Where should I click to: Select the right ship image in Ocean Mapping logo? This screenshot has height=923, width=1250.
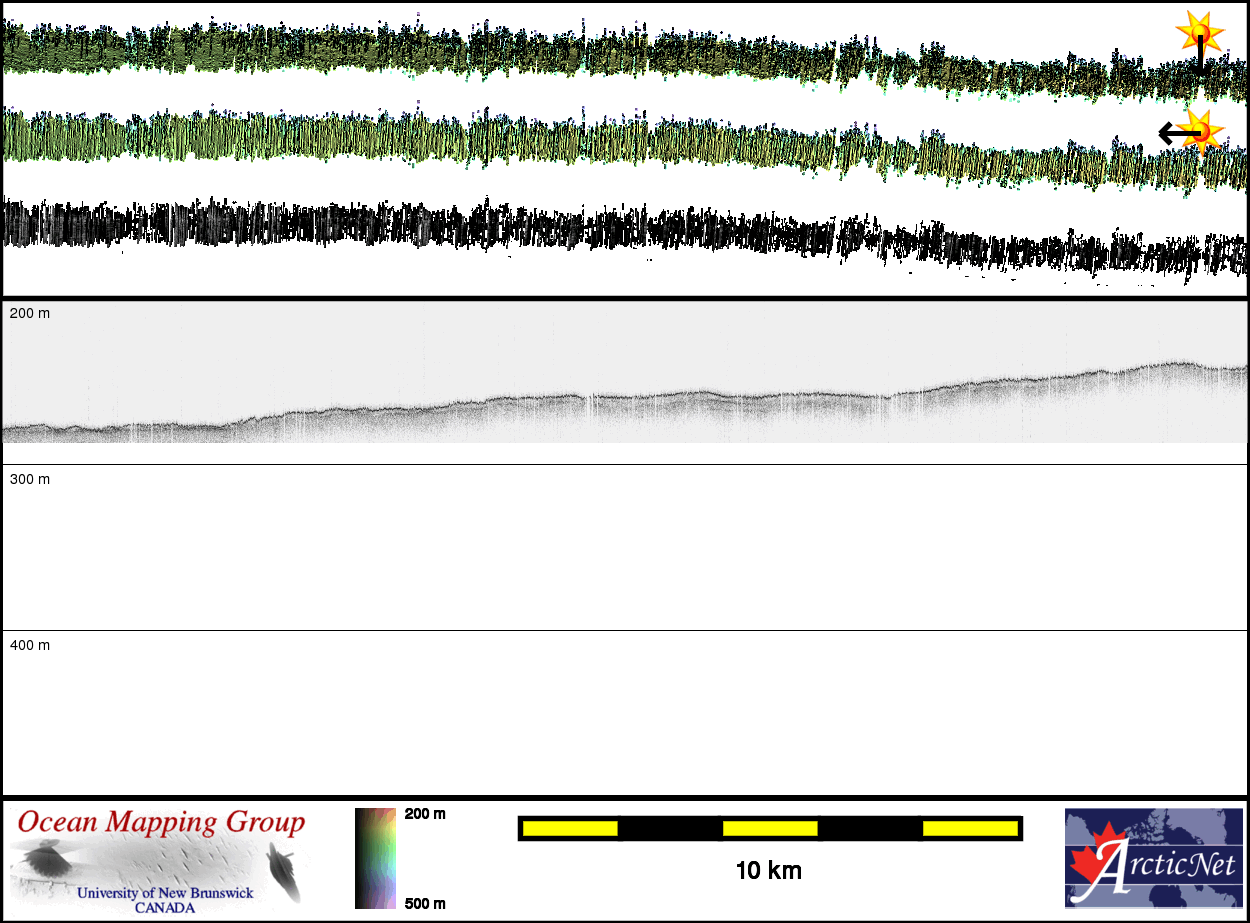[x=283, y=868]
